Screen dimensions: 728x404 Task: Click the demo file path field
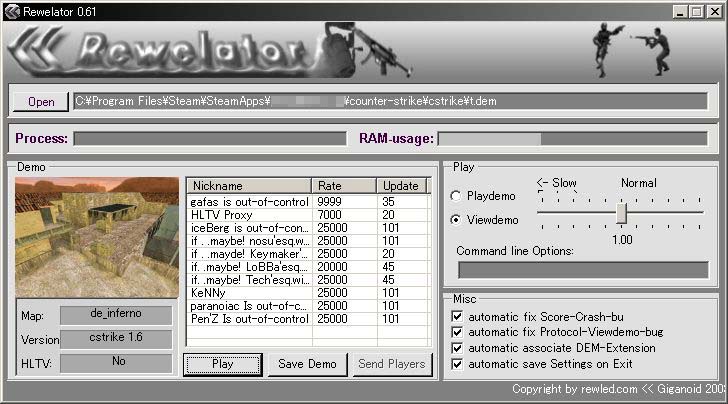point(390,101)
